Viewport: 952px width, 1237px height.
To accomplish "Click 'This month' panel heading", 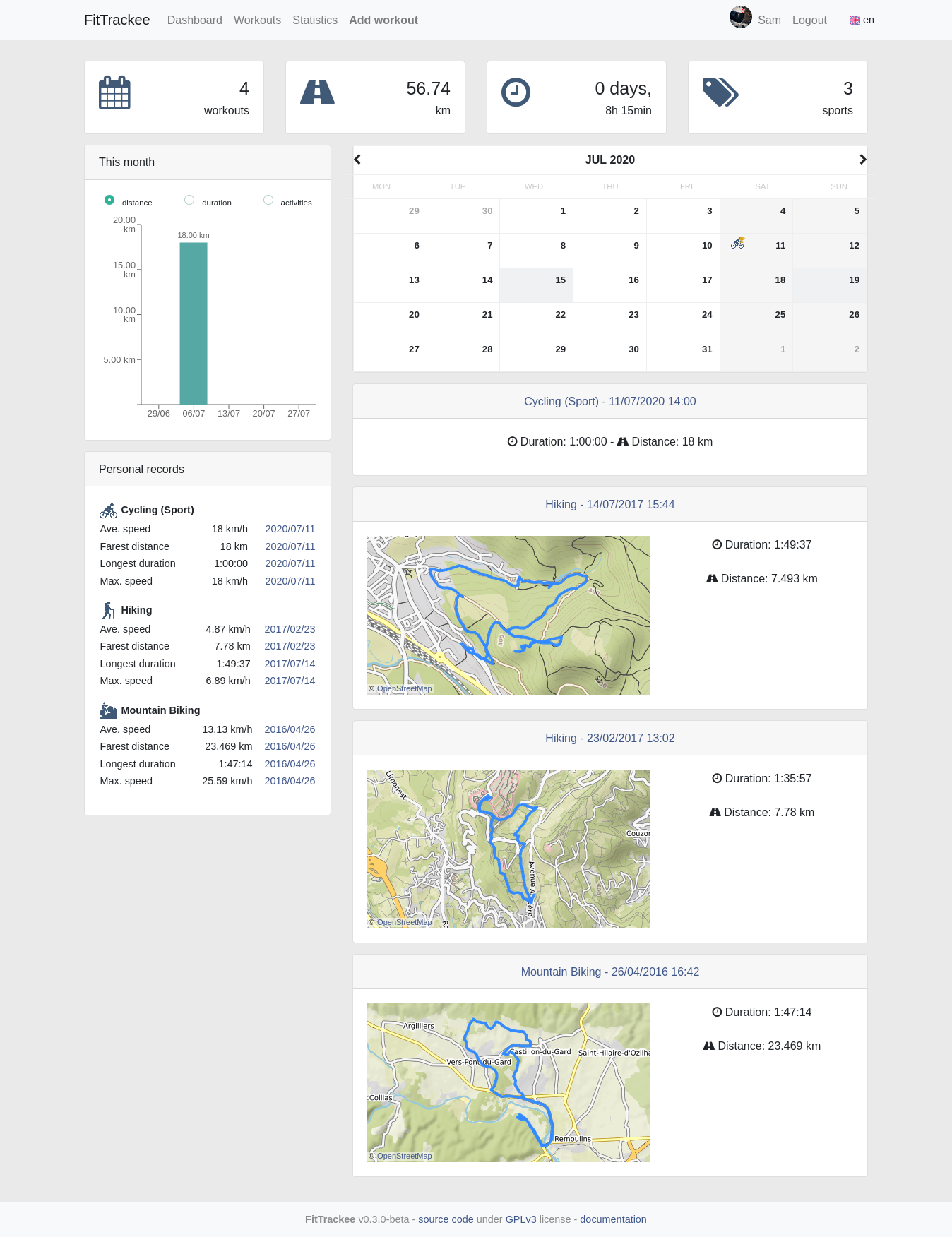I will pos(126,162).
